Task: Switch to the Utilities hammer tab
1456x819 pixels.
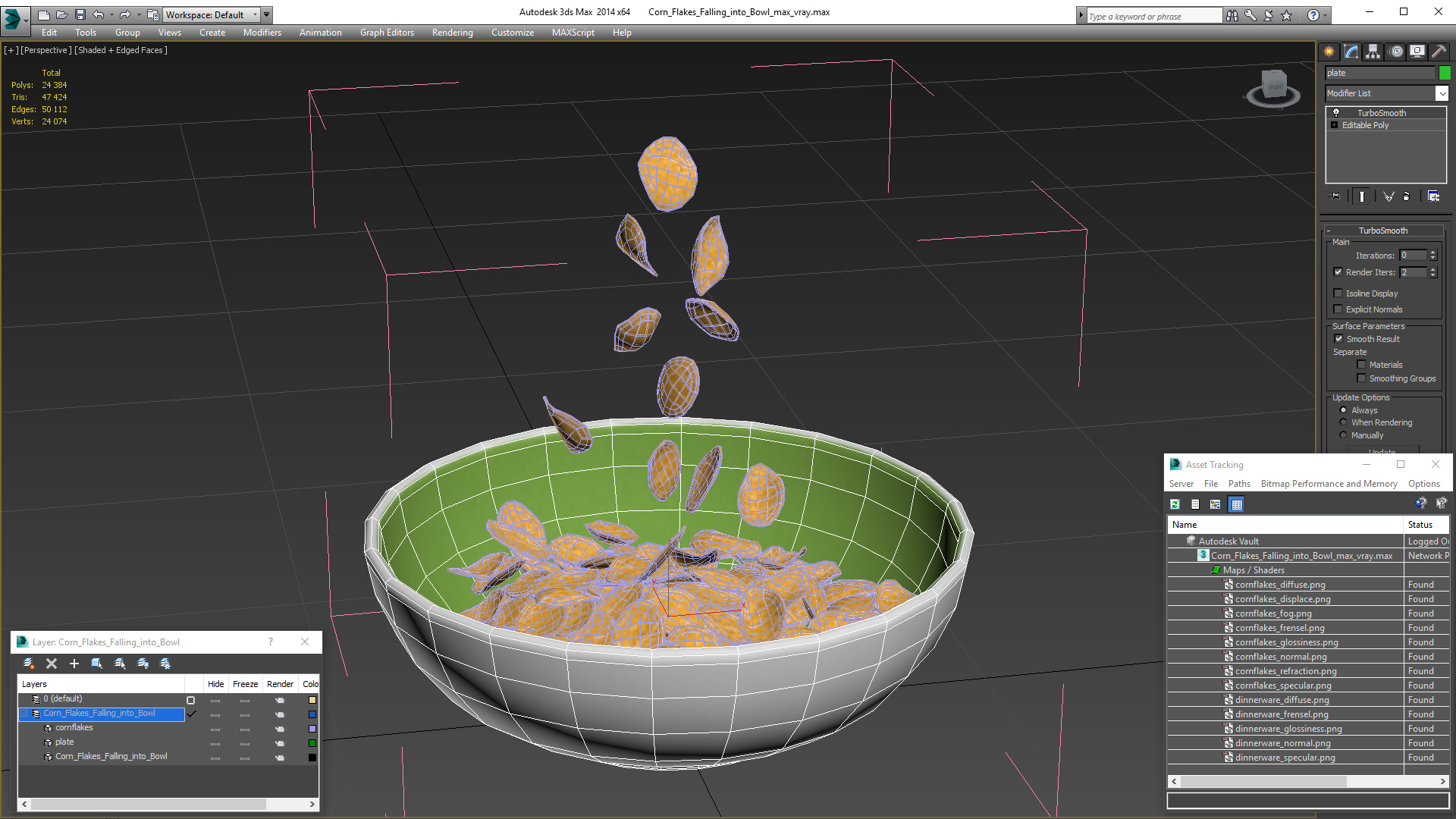Action: point(1439,52)
